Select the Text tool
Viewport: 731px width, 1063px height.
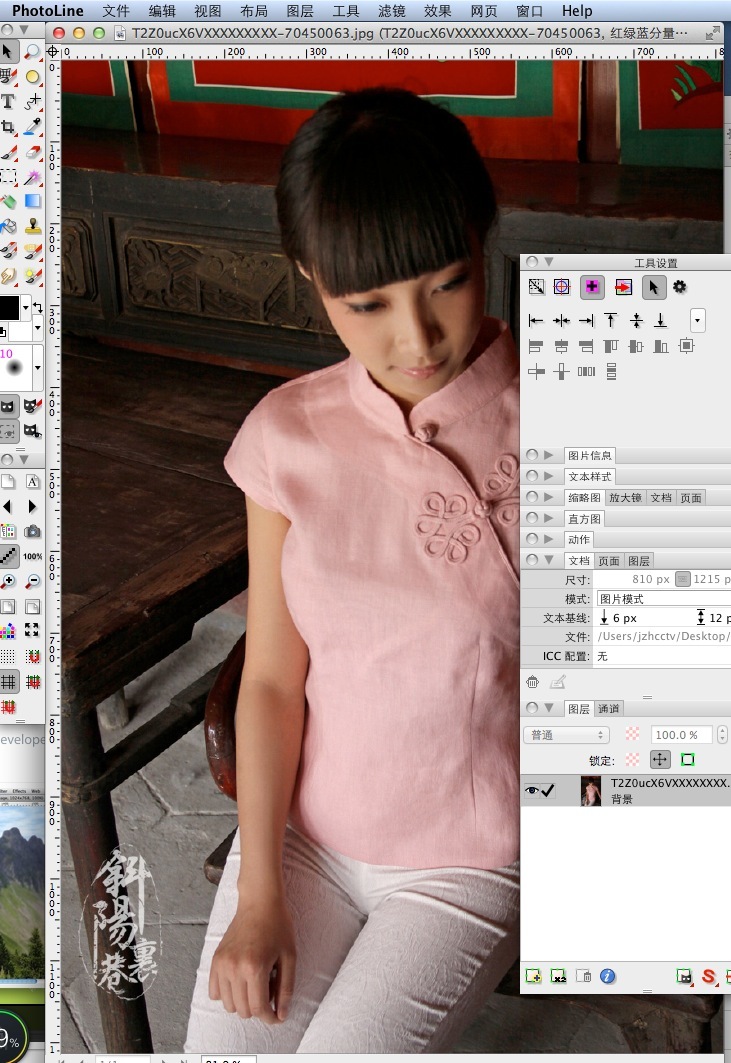[8, 101]
